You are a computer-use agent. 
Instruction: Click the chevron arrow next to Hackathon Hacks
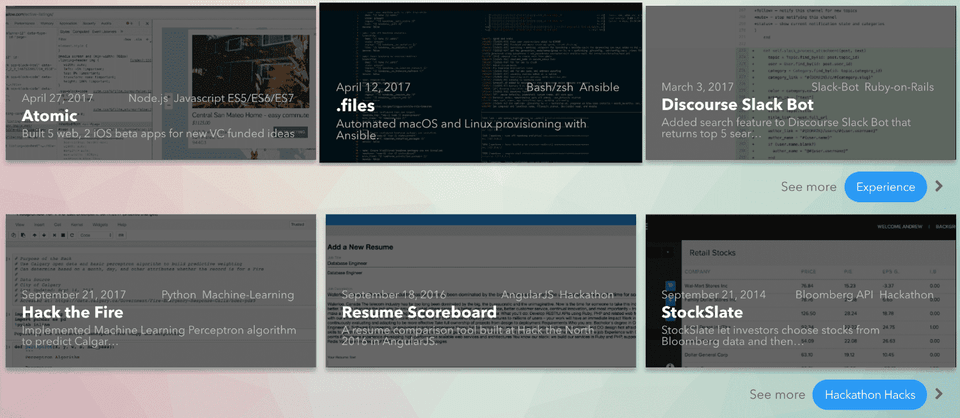click(939, 395)
